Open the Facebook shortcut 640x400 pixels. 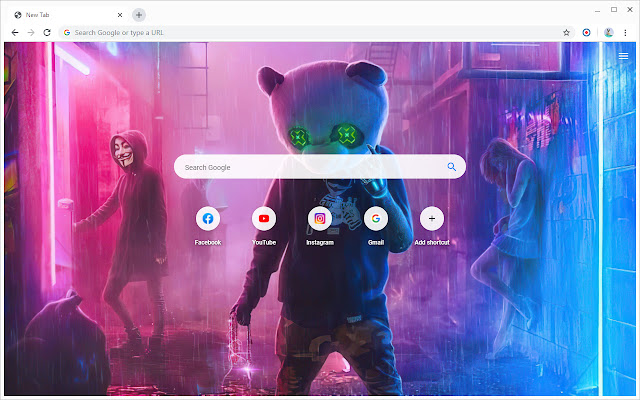[x=208, y=218]
